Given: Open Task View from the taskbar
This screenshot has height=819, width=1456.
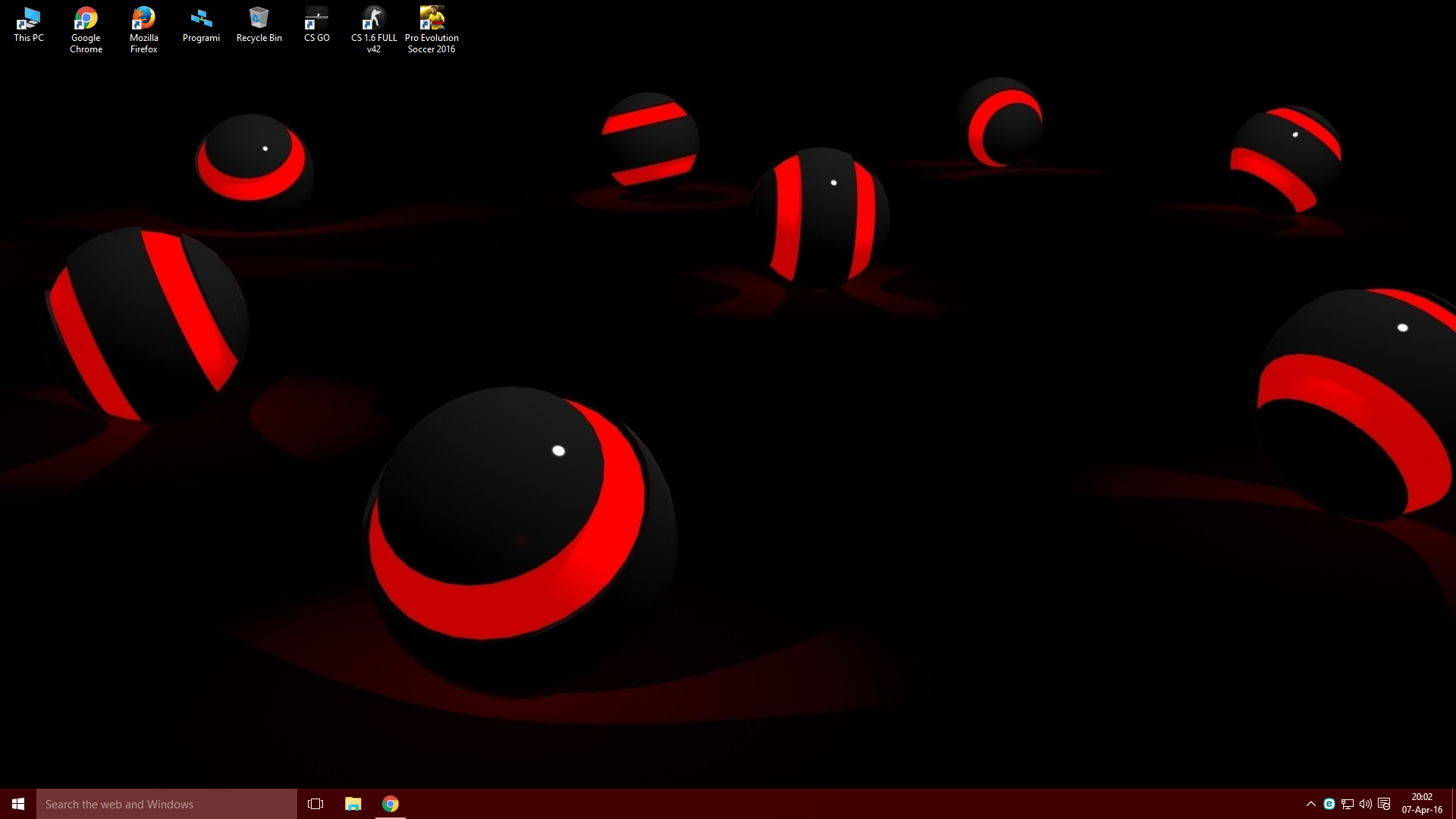Looking at the screenshot, I should pos(315,804).
